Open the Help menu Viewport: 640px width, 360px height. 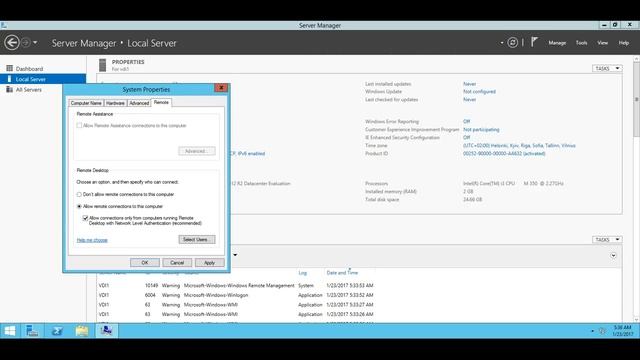(x=624, y=43)
